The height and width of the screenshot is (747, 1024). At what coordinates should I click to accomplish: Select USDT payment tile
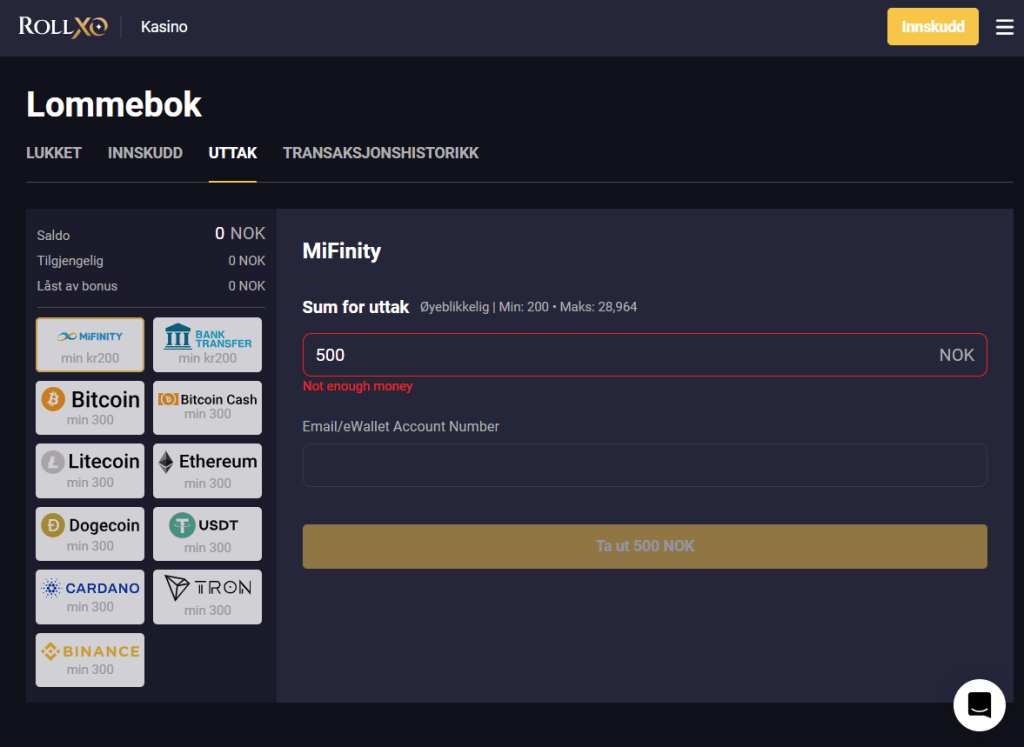(x=207, y=533)
